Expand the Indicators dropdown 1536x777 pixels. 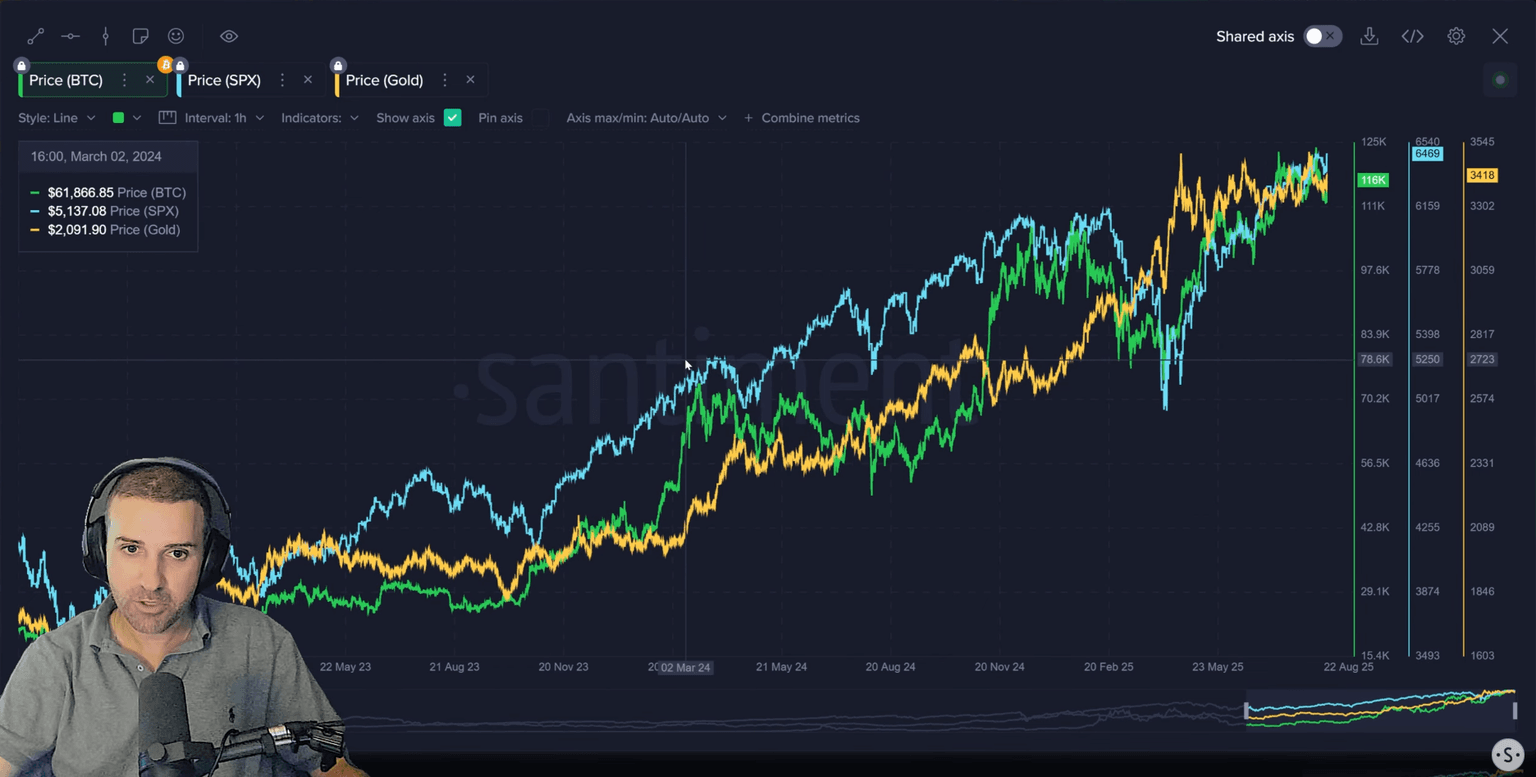tap(320, 118)
